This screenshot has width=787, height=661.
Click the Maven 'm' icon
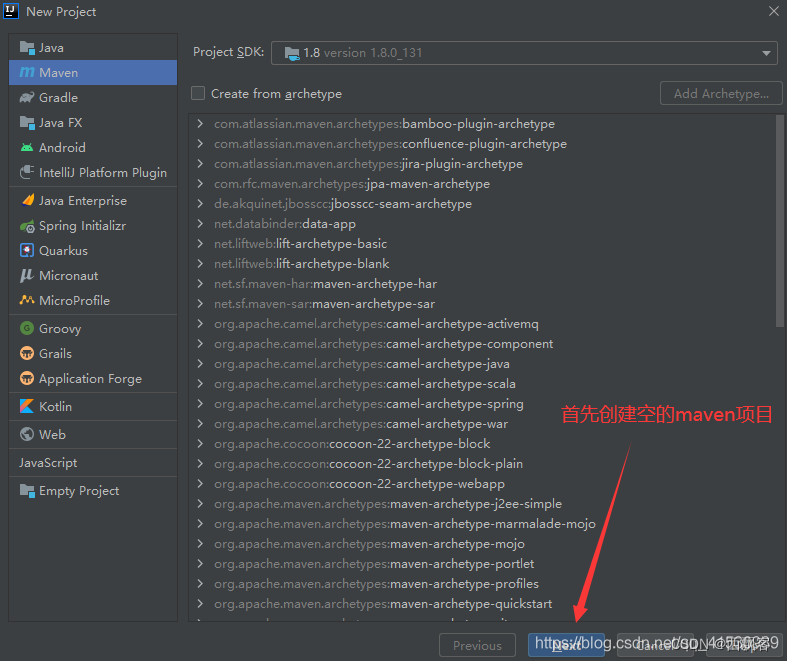click(x=27, y=72)
